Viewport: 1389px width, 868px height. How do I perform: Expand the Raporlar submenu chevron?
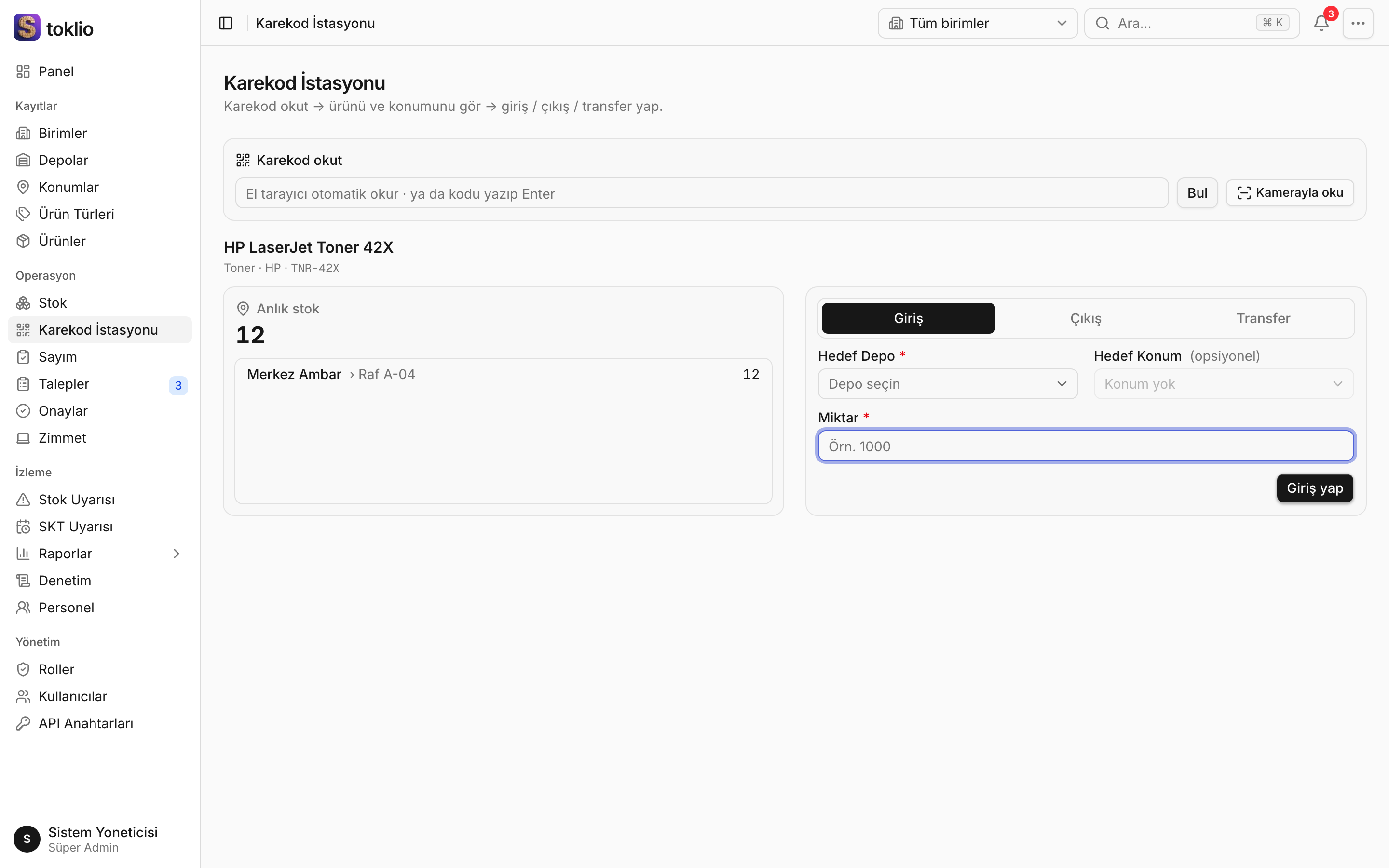click(176, 554)
